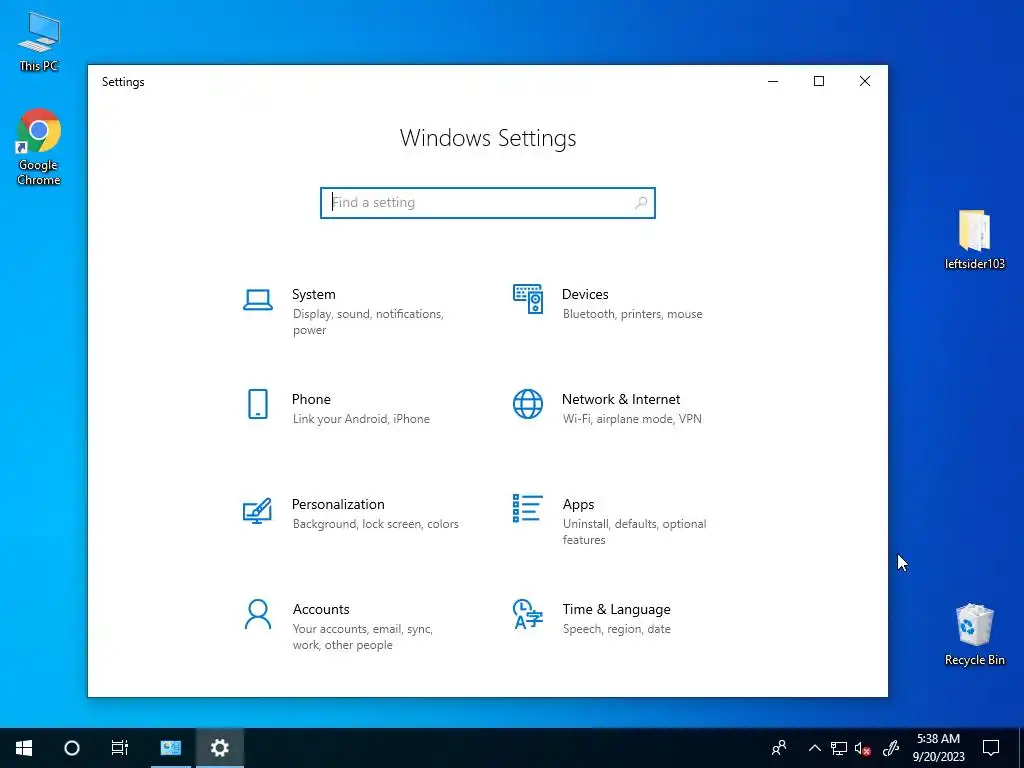Image resolution: width=1024 pixels, height=768 pixels.
Task: Click the Time & Language icon
Action: point(528,614)
